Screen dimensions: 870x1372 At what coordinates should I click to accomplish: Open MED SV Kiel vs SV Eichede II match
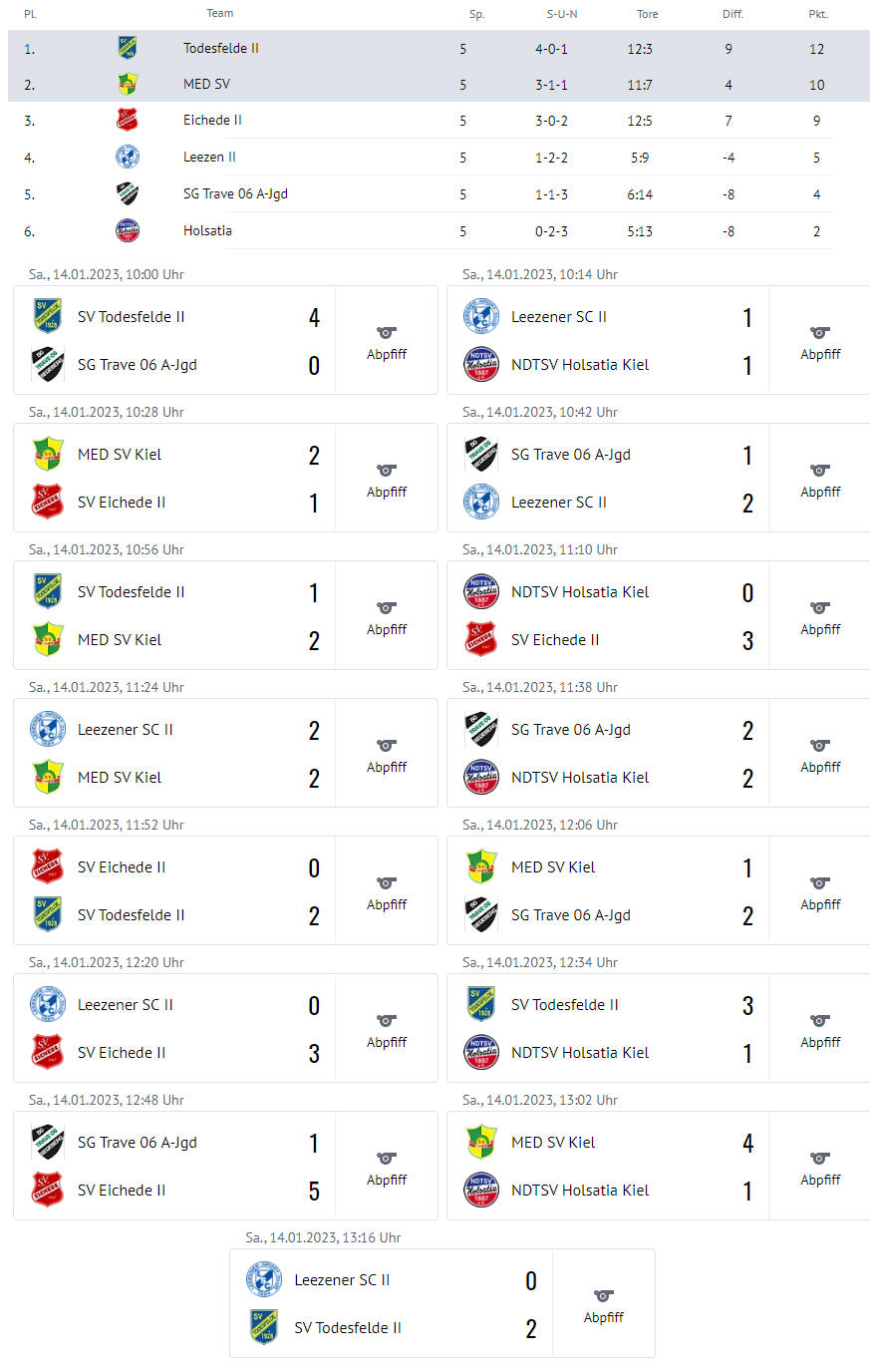pos(225,478)
